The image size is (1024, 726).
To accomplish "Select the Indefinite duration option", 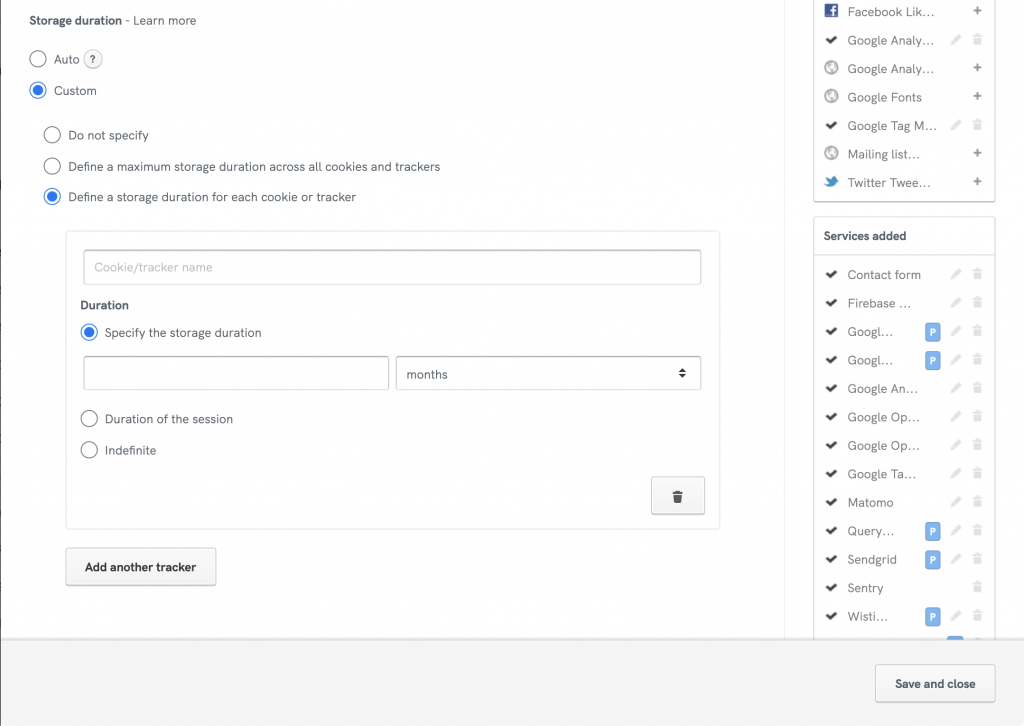I will tap(89, 450).
